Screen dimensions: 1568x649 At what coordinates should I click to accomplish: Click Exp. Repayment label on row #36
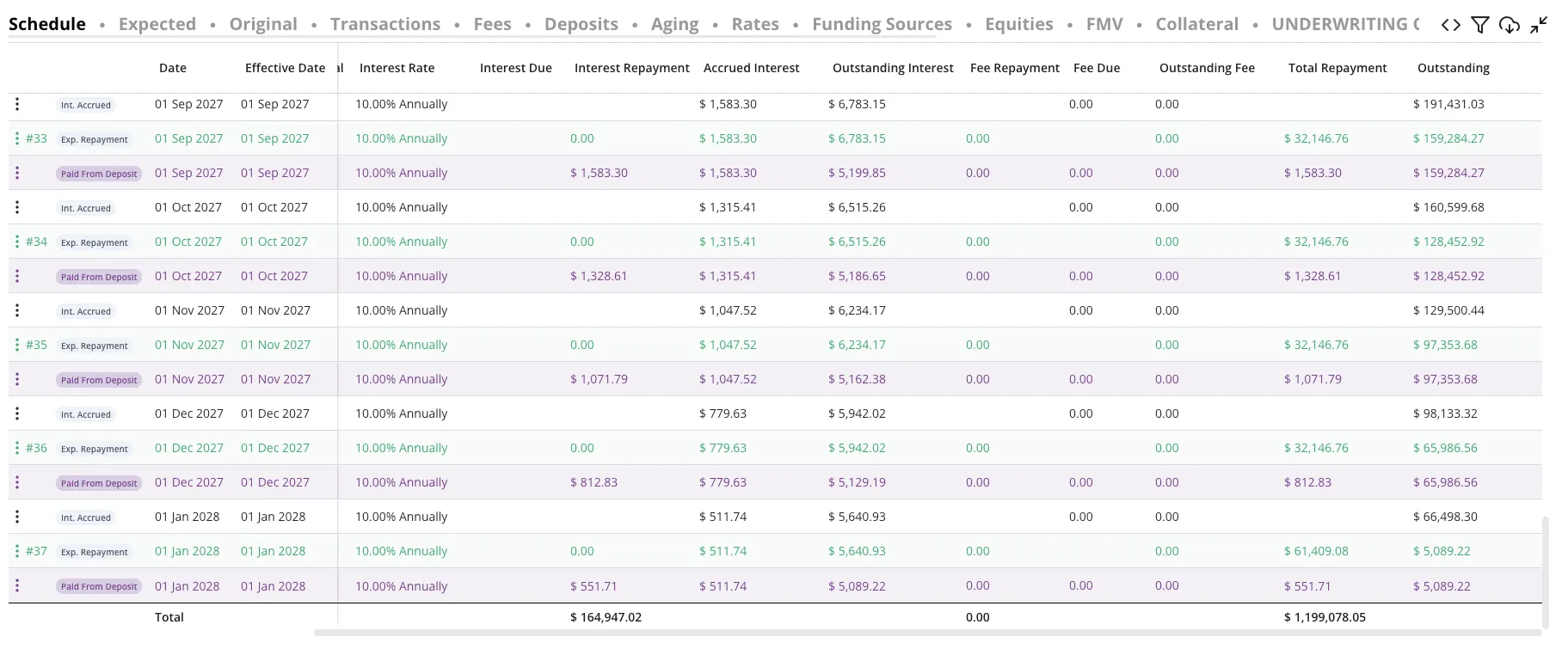[x=94, y=449]
